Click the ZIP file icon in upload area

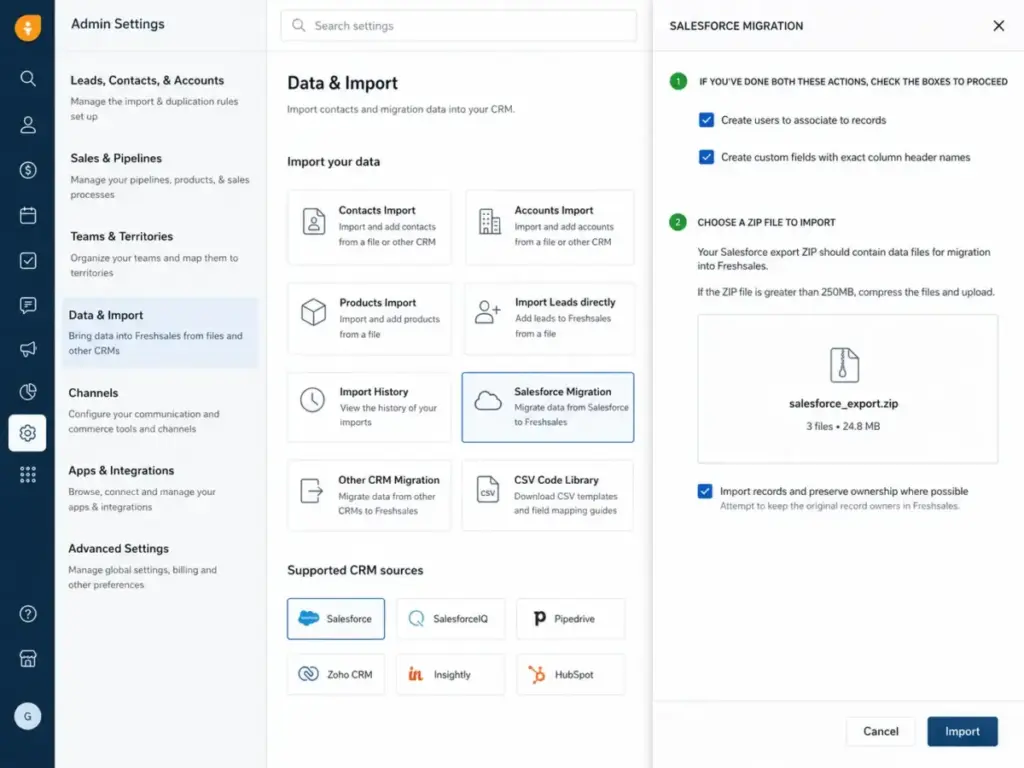tap(844, 365)
